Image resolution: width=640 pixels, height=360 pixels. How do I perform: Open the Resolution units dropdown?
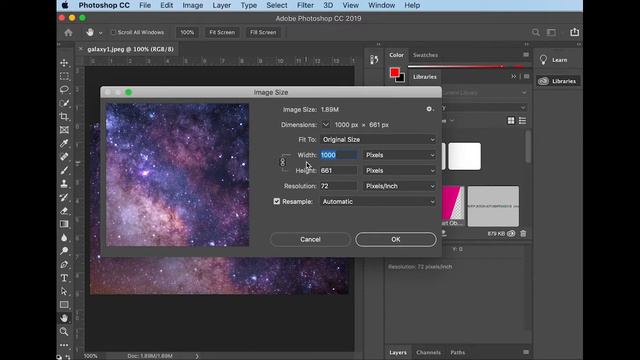click(x=400, y=186)
